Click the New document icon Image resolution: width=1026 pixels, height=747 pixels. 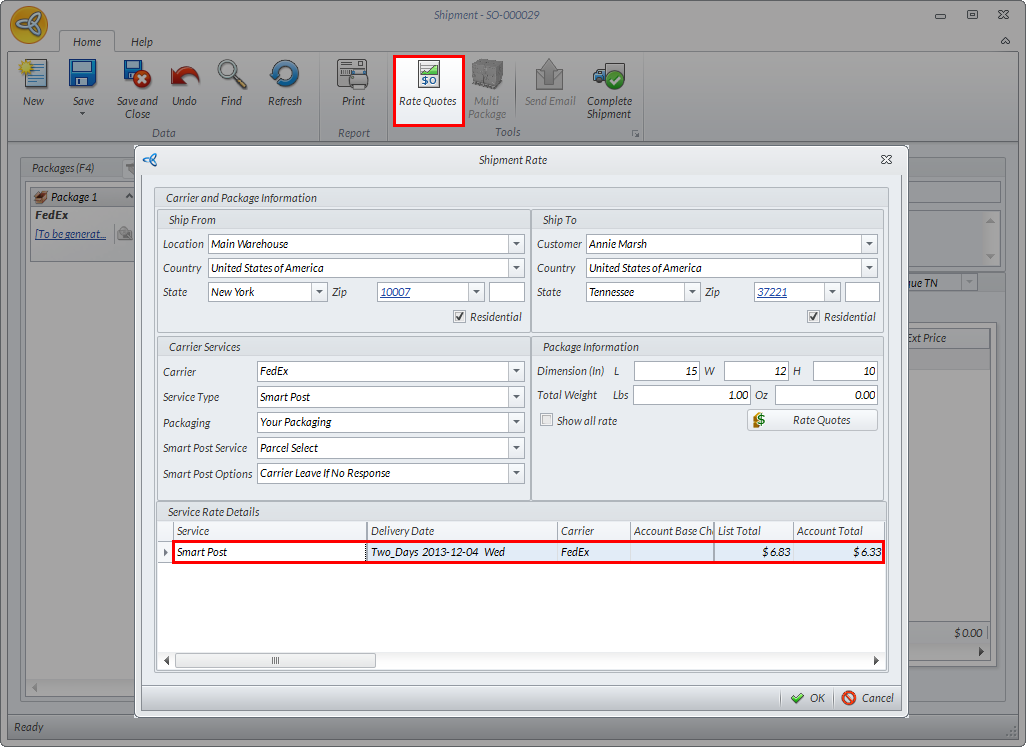34,77
